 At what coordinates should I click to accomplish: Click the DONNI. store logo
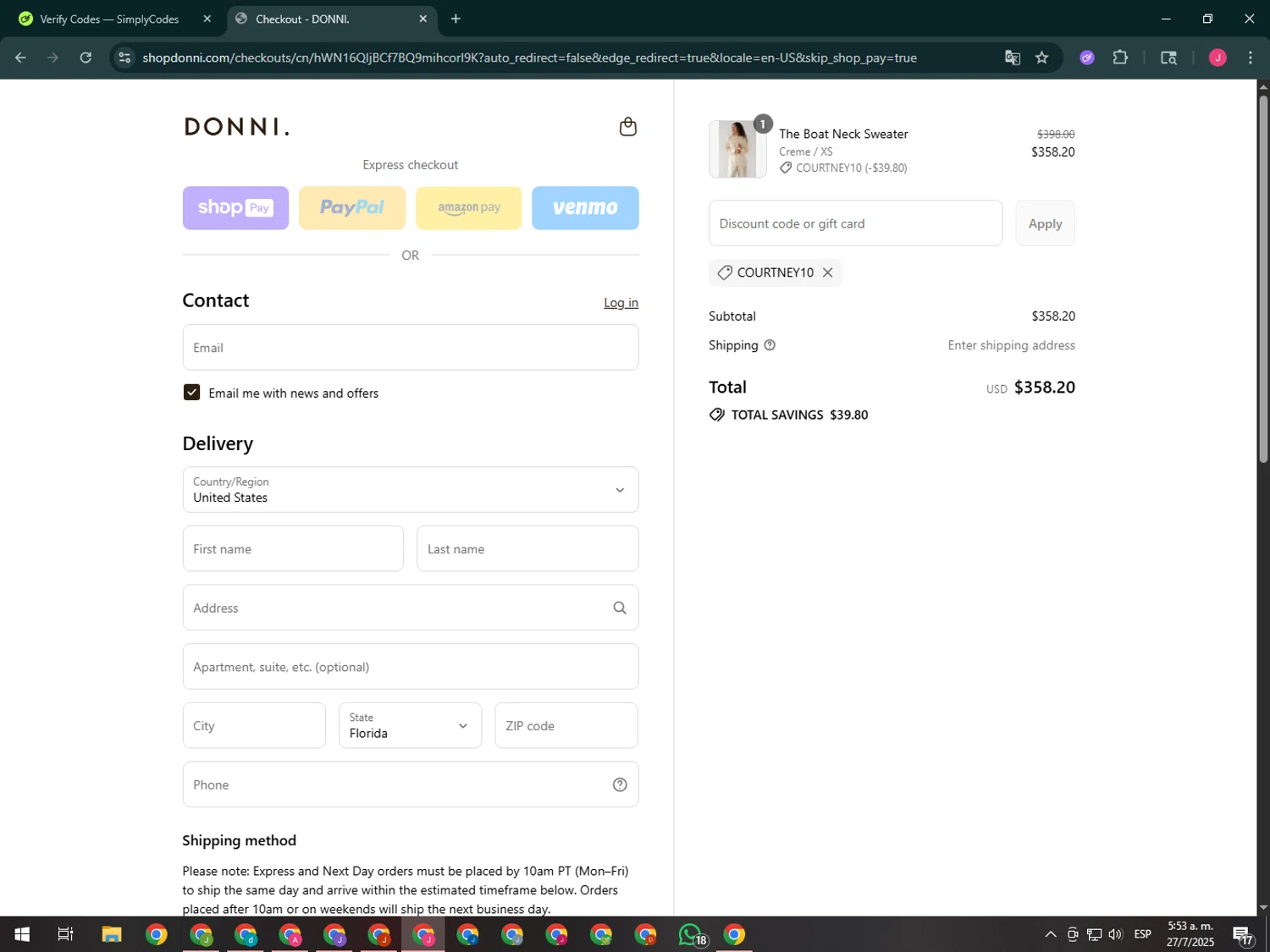click(x=236, y=127)
